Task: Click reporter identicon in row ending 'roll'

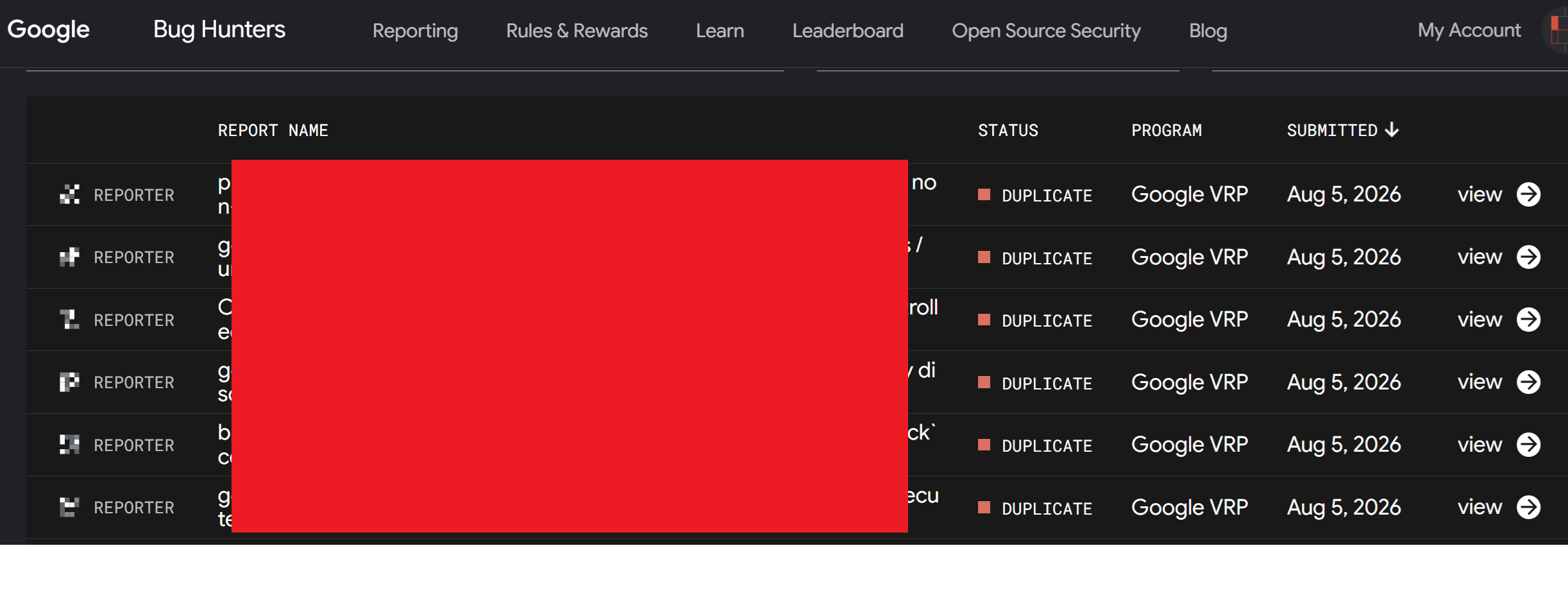Action: click(x=69, y=320)
